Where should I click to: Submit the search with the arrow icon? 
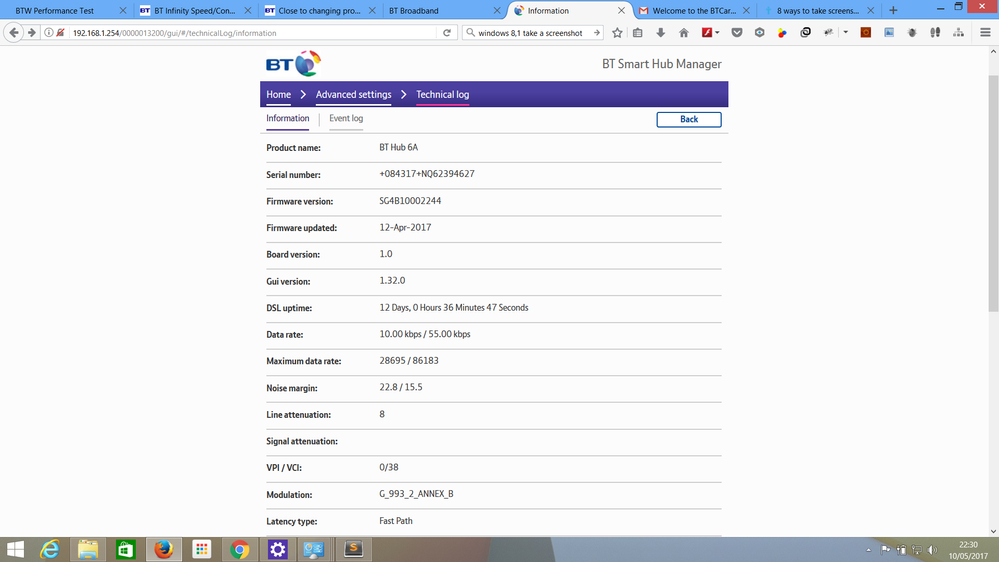pyautogui.click(x=597, y=32)
